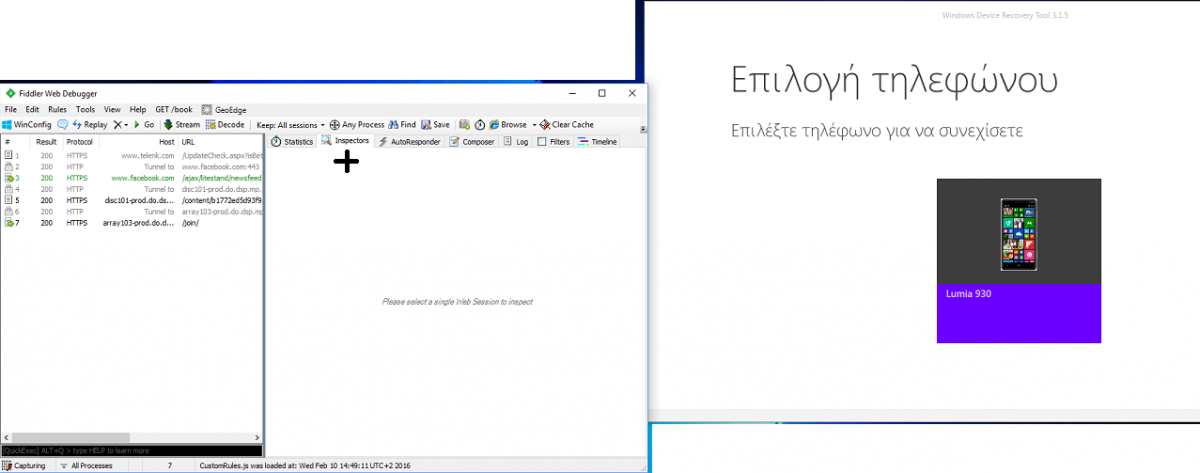Click the camera screenshot toolbar icon
This screenshot has width=1200, height=473.
pyautogui.click(x=465, y=125)
